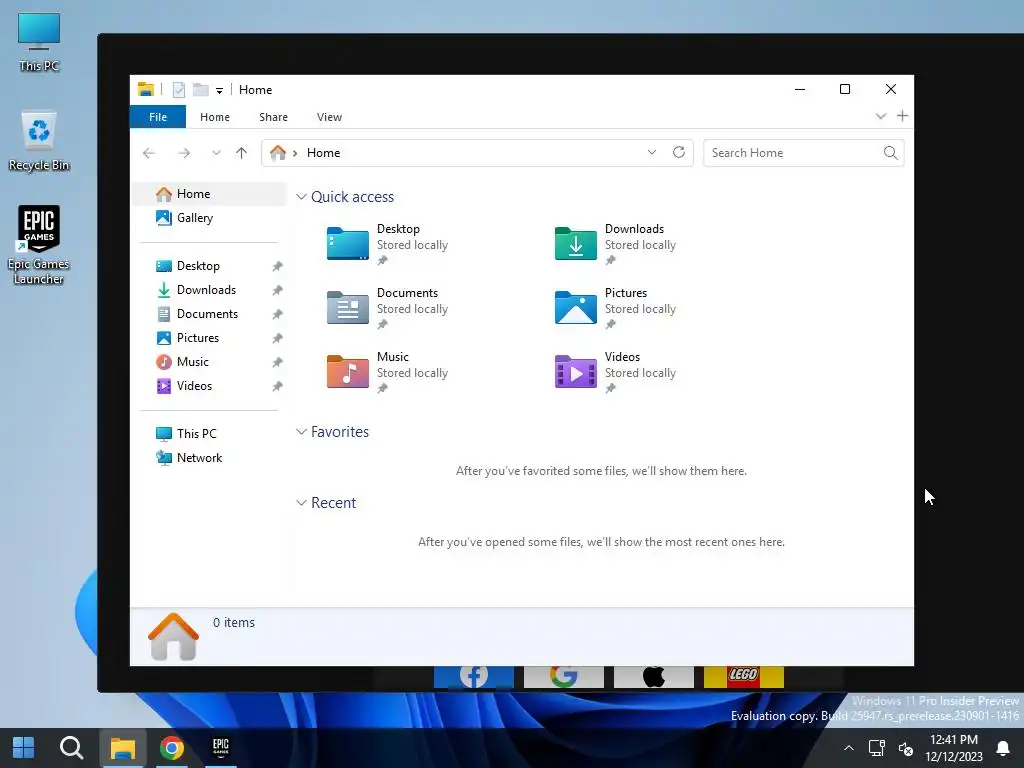Go up one folder level
The height and width of the screenshot is (768, 1024).
pyautogui.click(x=242, y=153)
